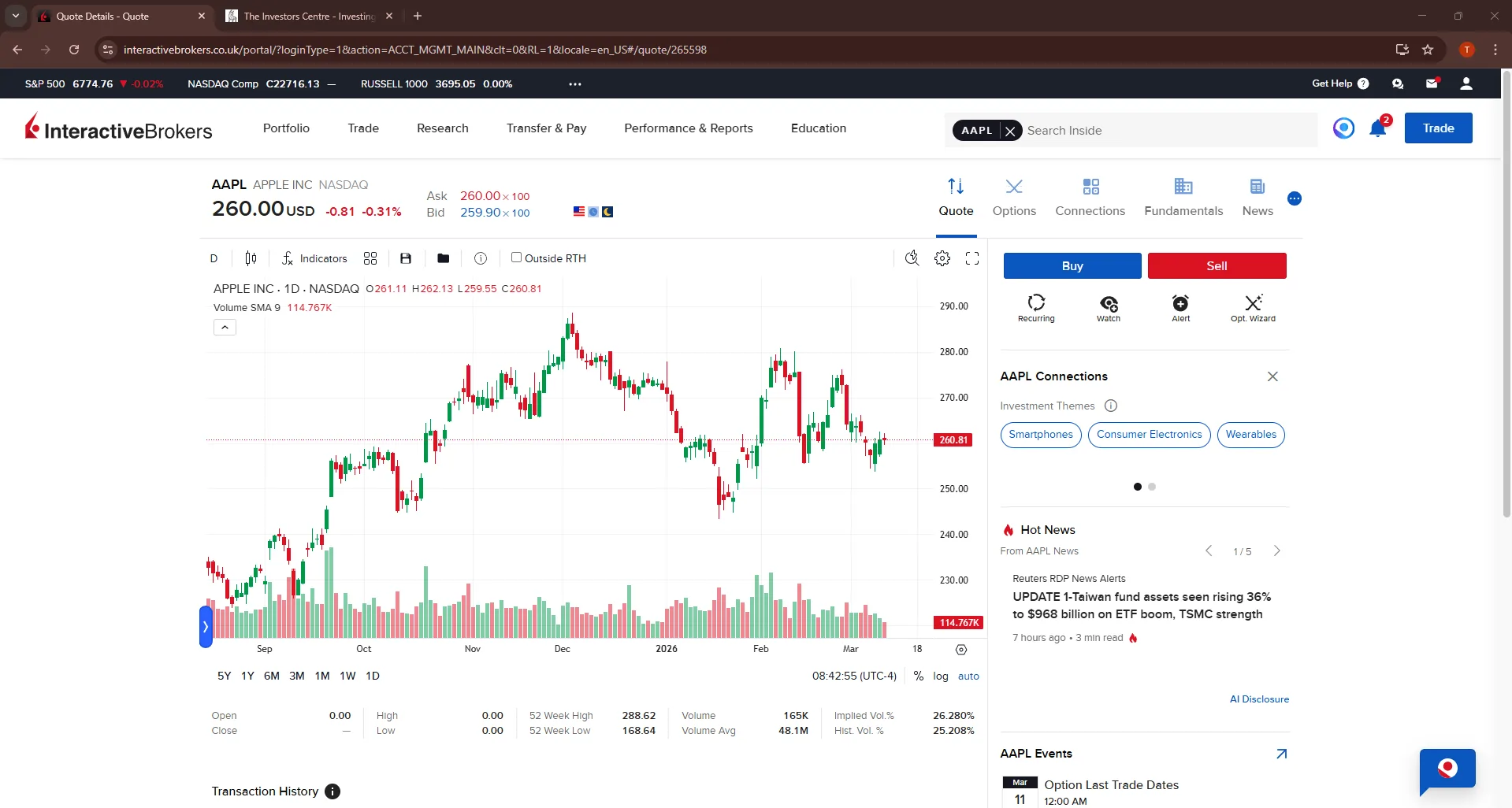
Task: Select the second Connections page dot
Action: (1152, 487)
